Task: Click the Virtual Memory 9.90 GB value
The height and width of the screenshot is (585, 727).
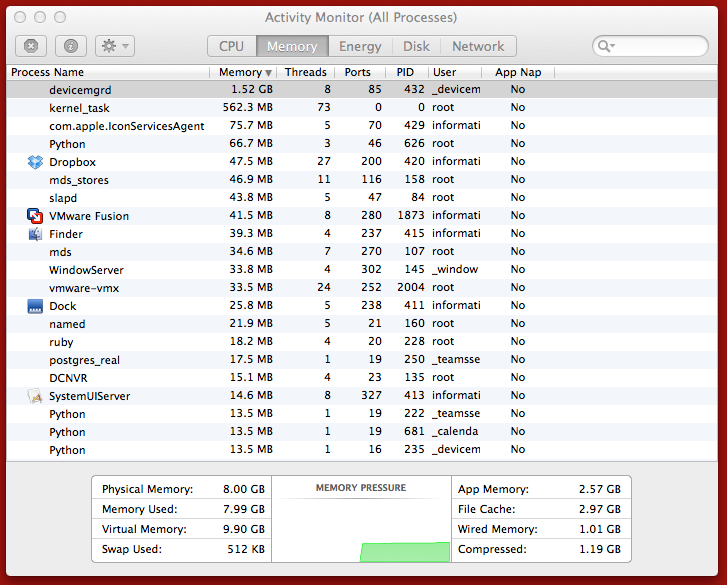Action: (x=244, y=529)
